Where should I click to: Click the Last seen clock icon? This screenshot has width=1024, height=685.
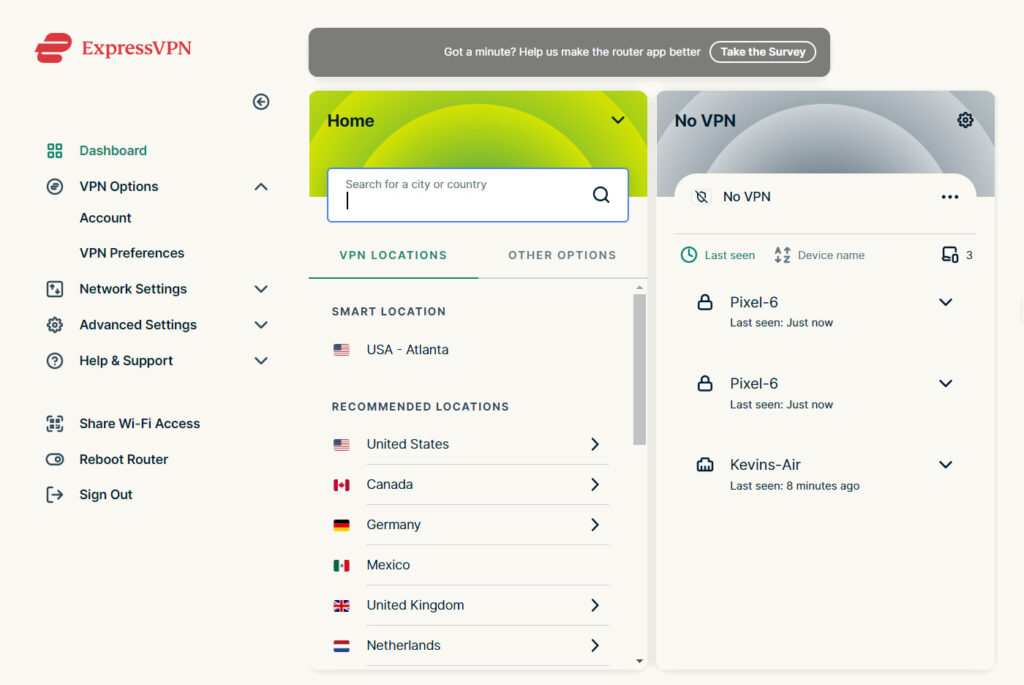[689, 255]
